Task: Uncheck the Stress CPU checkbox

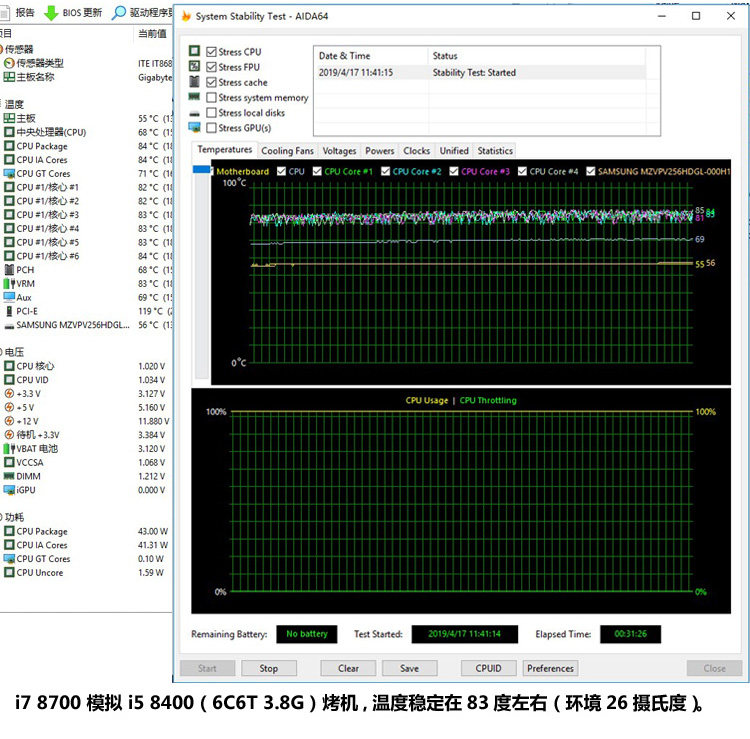Action: click(x=211, y=52)
